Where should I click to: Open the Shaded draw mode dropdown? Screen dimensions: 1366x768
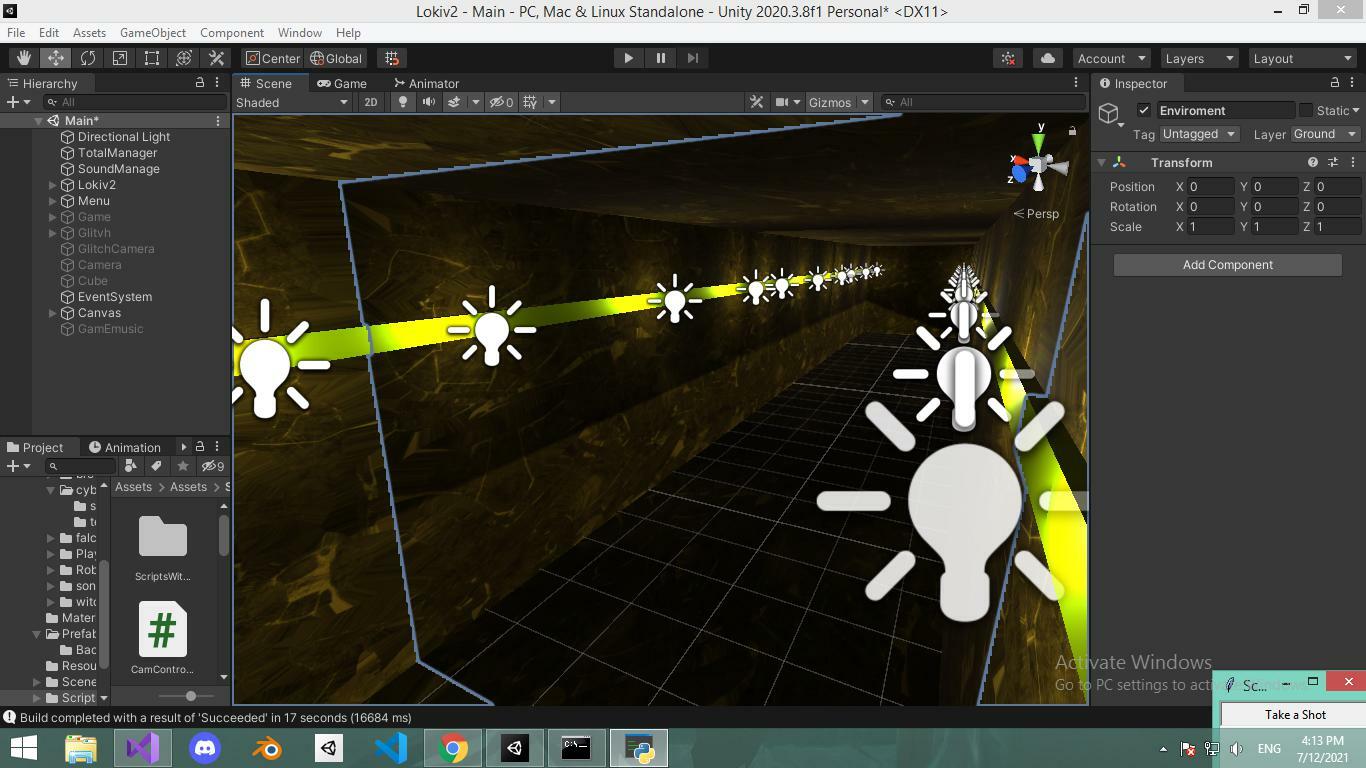coord(292,102)
